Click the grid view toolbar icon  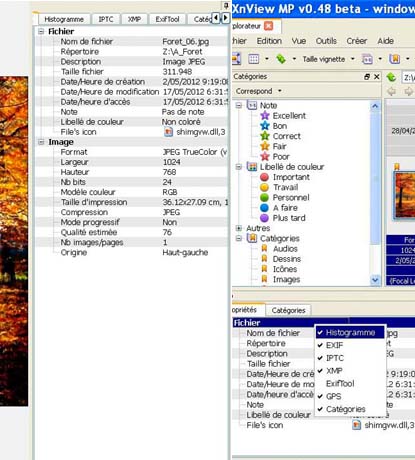pyautogui.click(x=254, y=59)
